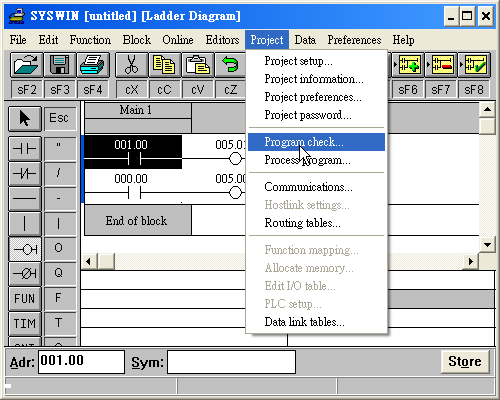
Task: Copy selection with the copy icon
Action: point(165,64)
